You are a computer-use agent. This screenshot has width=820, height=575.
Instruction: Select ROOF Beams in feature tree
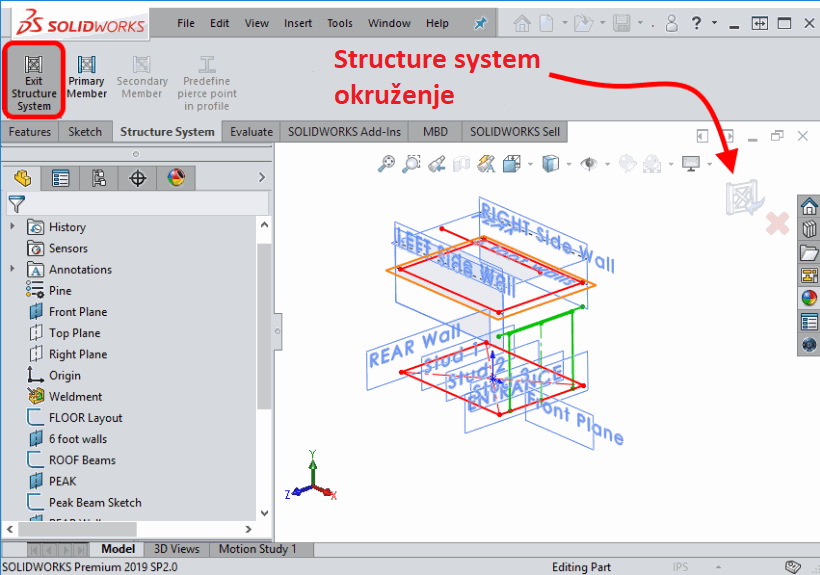click(x=82, y=460)
